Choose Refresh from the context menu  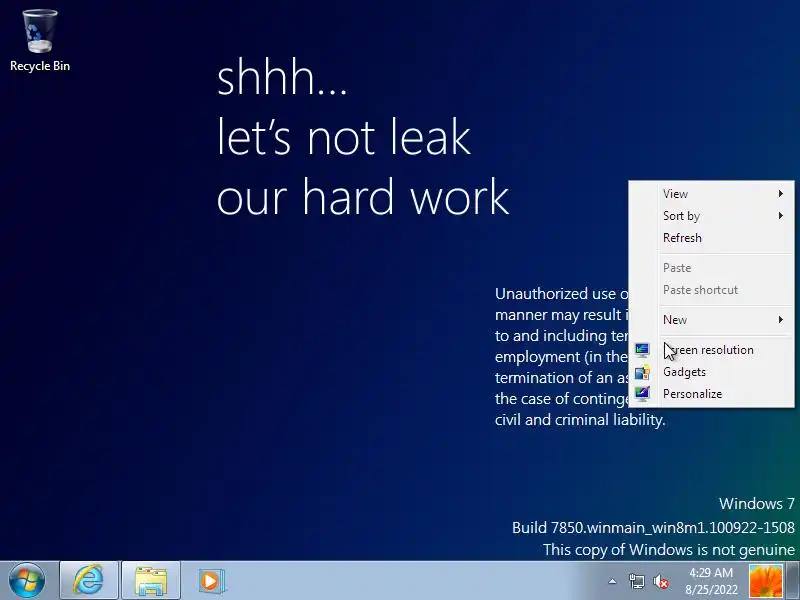coord(711,238)
